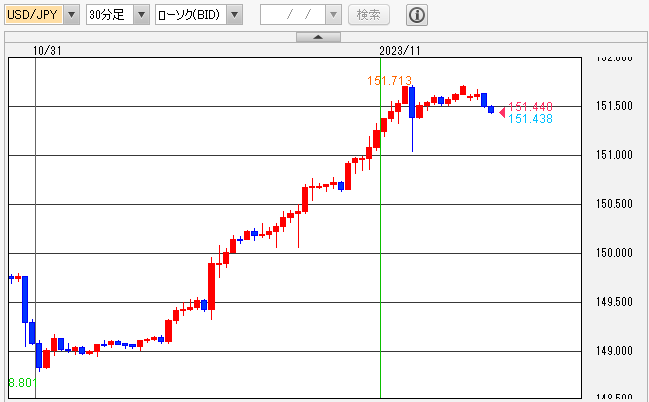Open the information icon button

point(417,15)
